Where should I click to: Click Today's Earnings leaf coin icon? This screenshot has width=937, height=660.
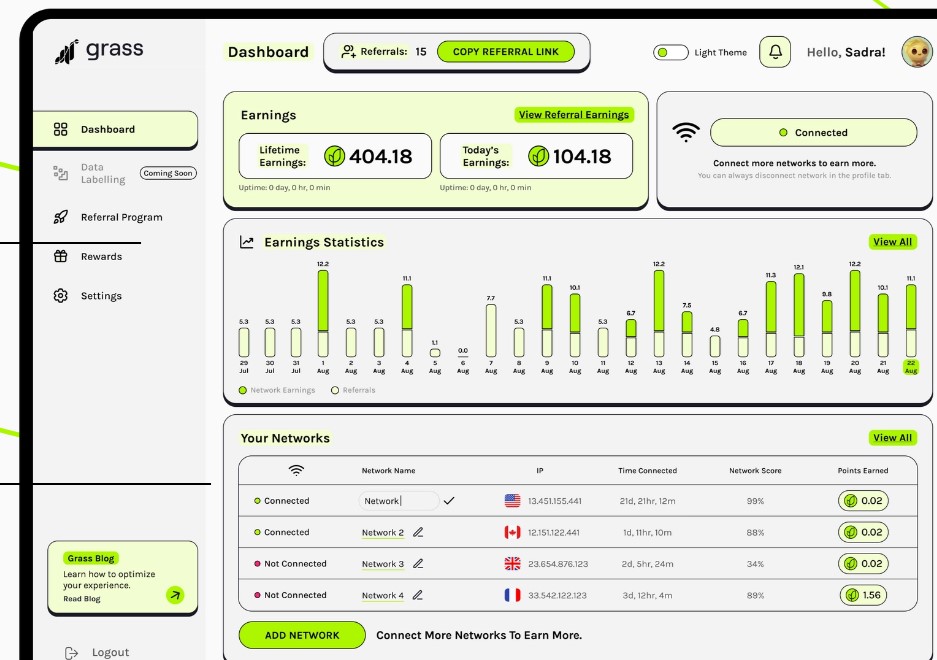coord(538,156)
